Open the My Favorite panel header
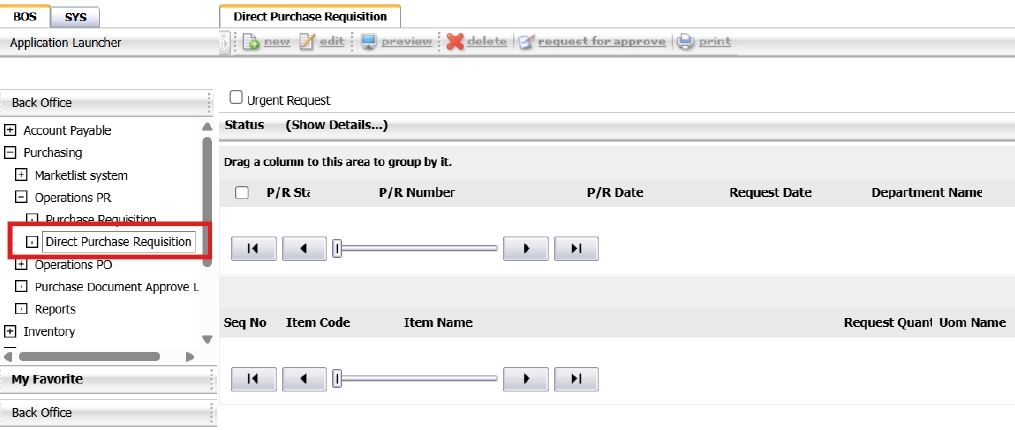The width and height of the screenshot is (1015, 430). coord(47,379)
